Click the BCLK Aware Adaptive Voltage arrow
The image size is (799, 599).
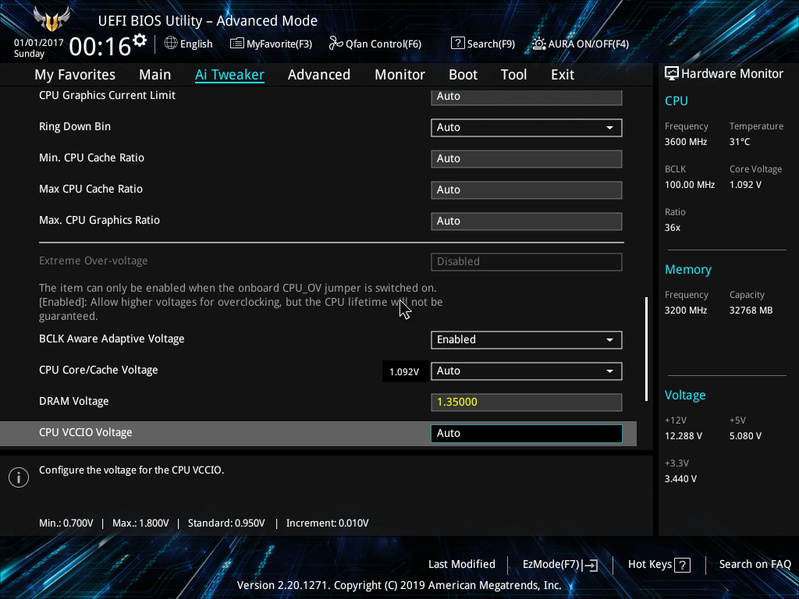[x=609, y=340]
